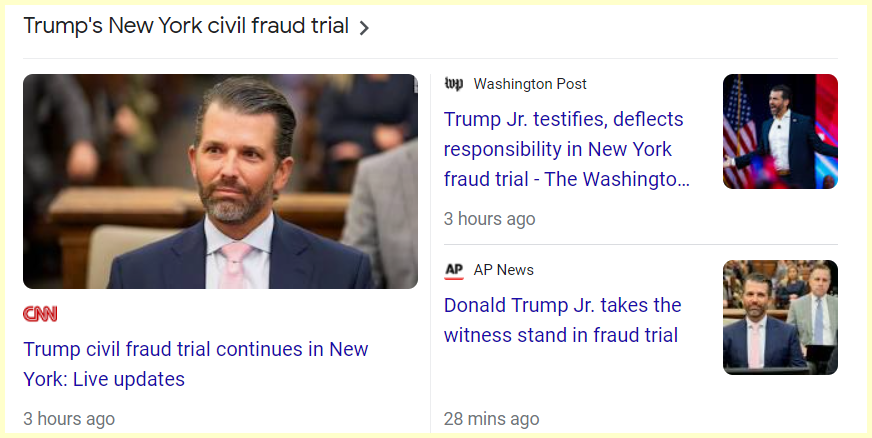Click the CNN logo icon
Viewport: 872px width, 438px height.
(40, 314)
